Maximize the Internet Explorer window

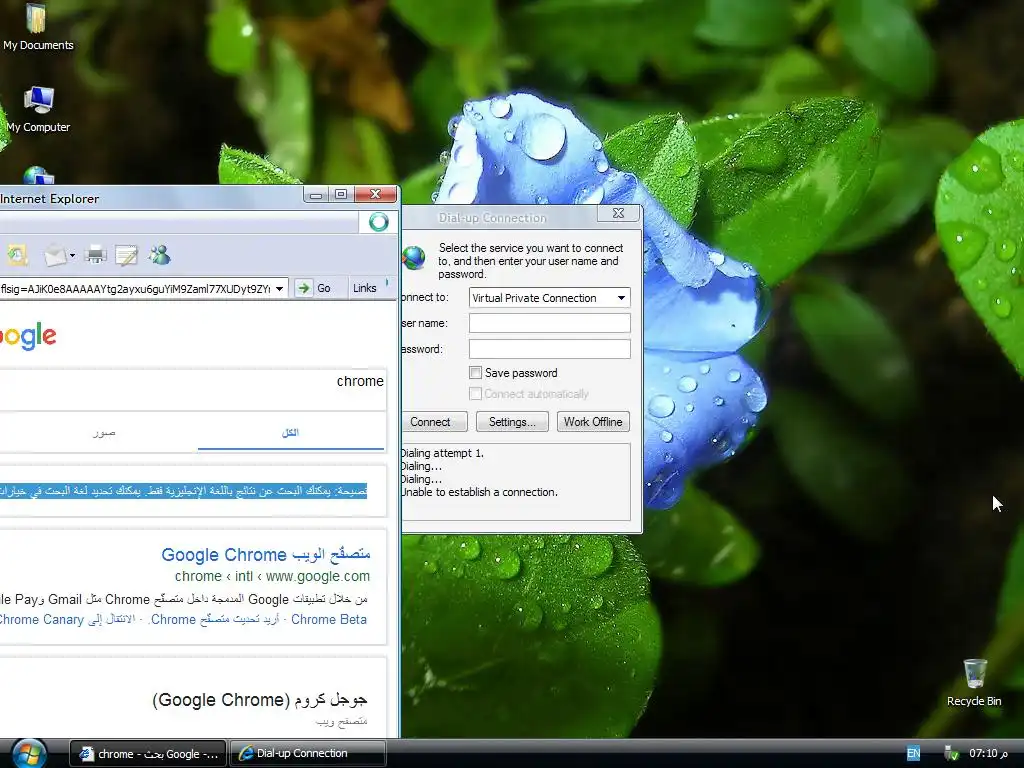340,194
